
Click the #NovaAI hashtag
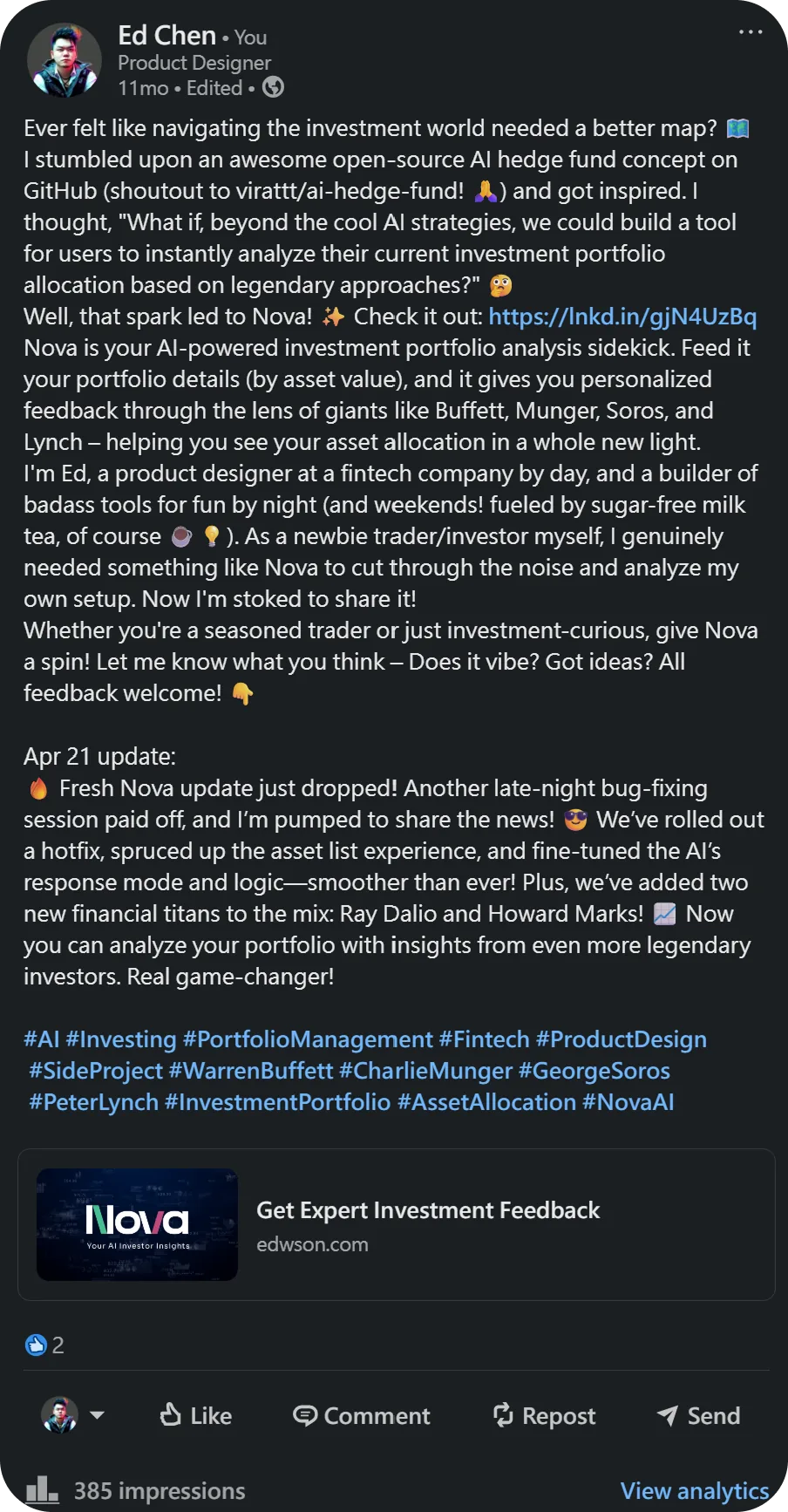pos(628,1101)
